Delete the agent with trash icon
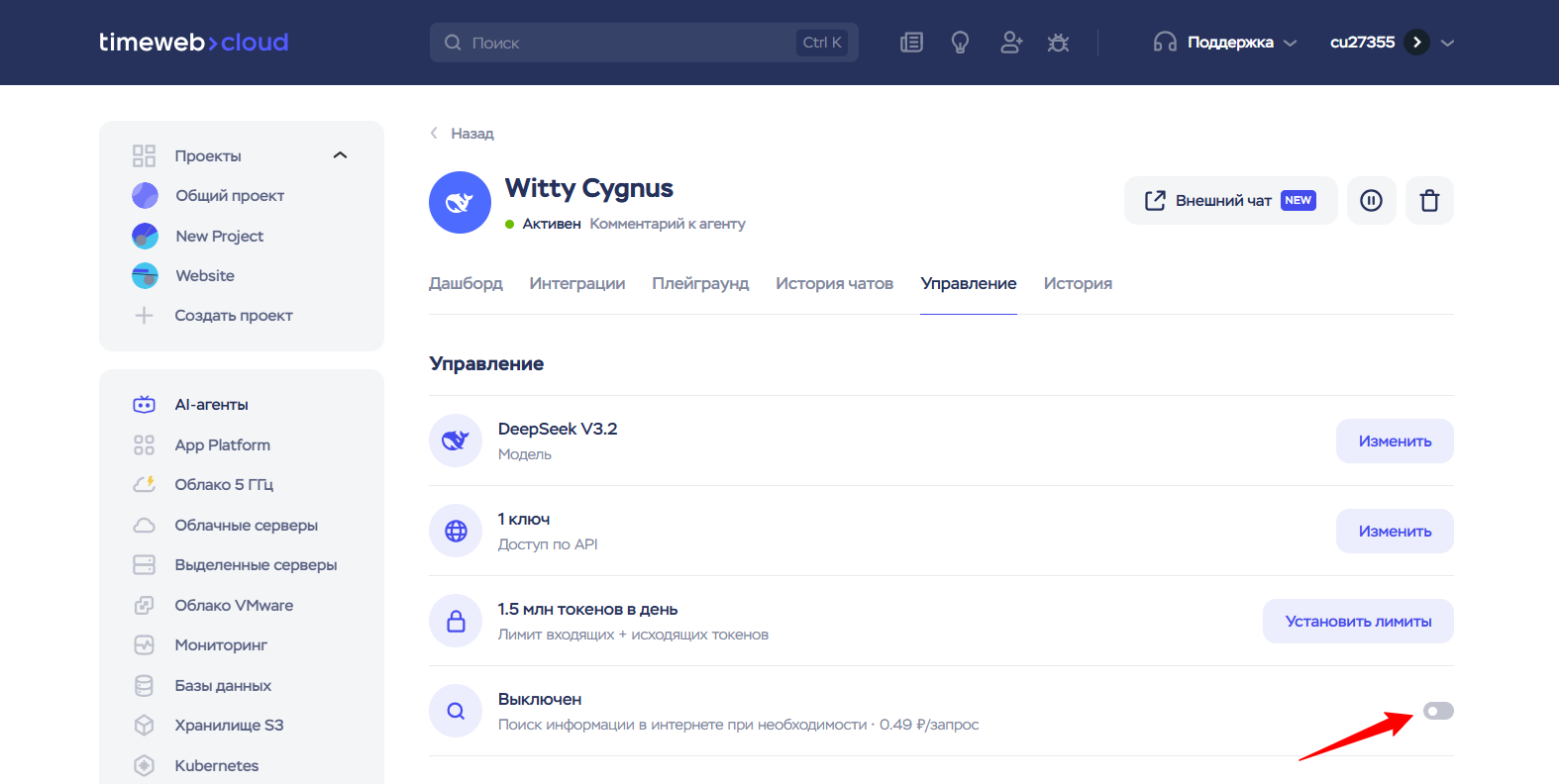This screenshot has width=1559, height=784. [x=1429, y=201]
